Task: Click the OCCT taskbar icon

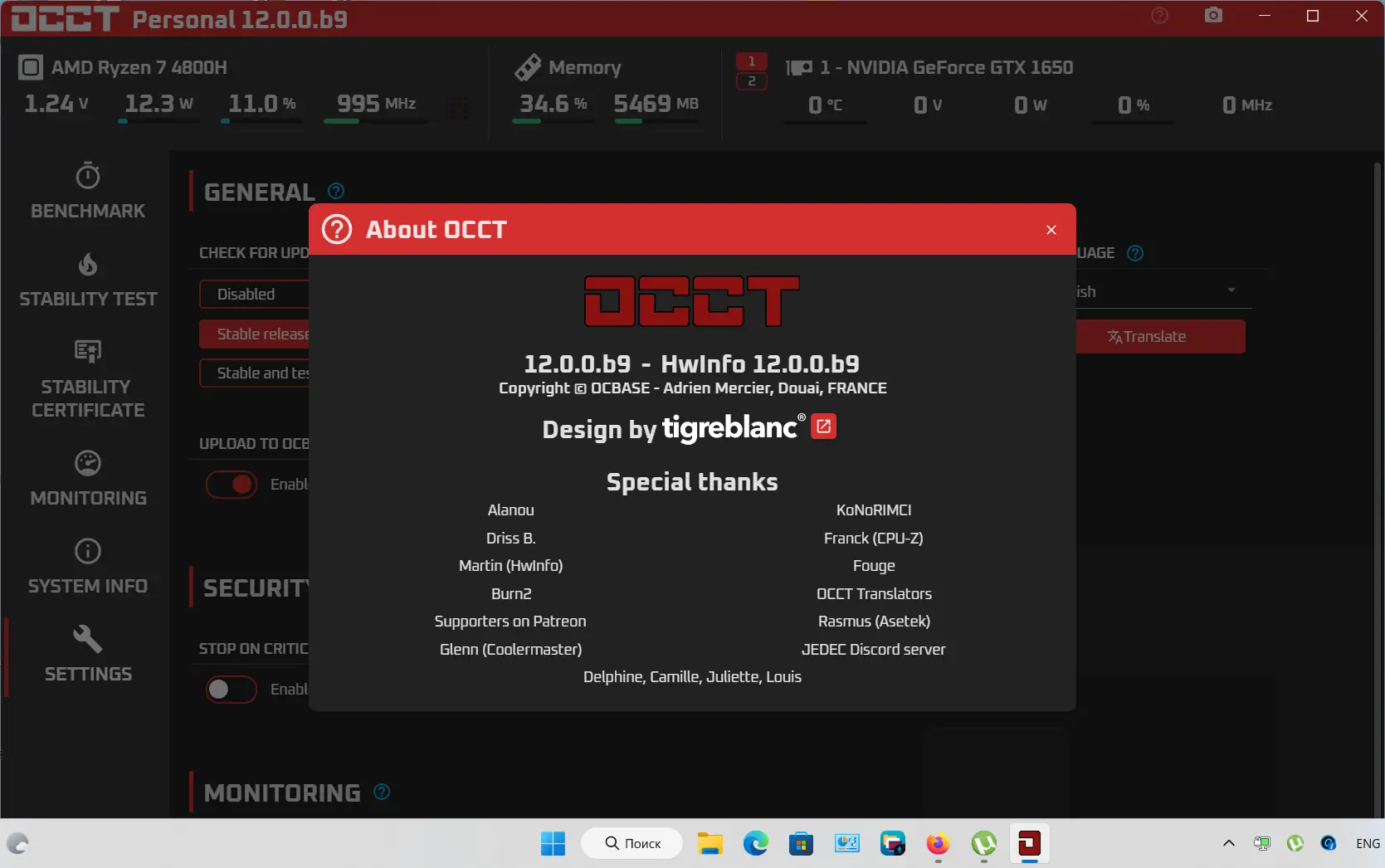Action: tap(1030, 844)
